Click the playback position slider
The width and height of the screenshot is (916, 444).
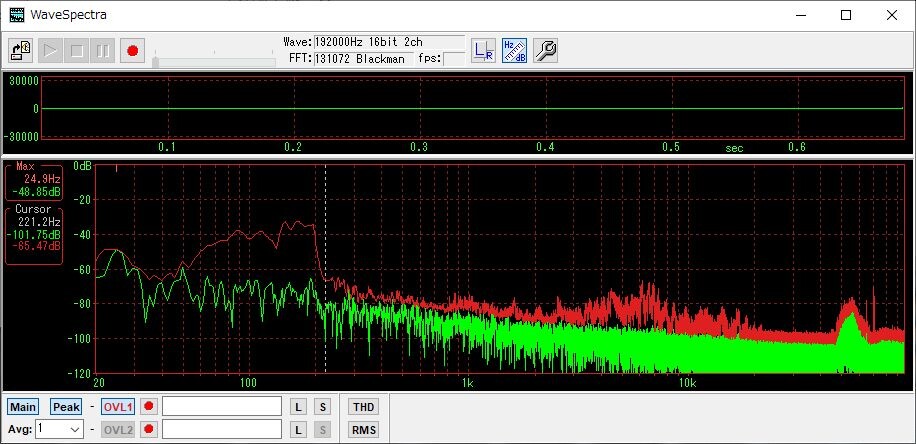pyautogui.click(x=214, y=61)
